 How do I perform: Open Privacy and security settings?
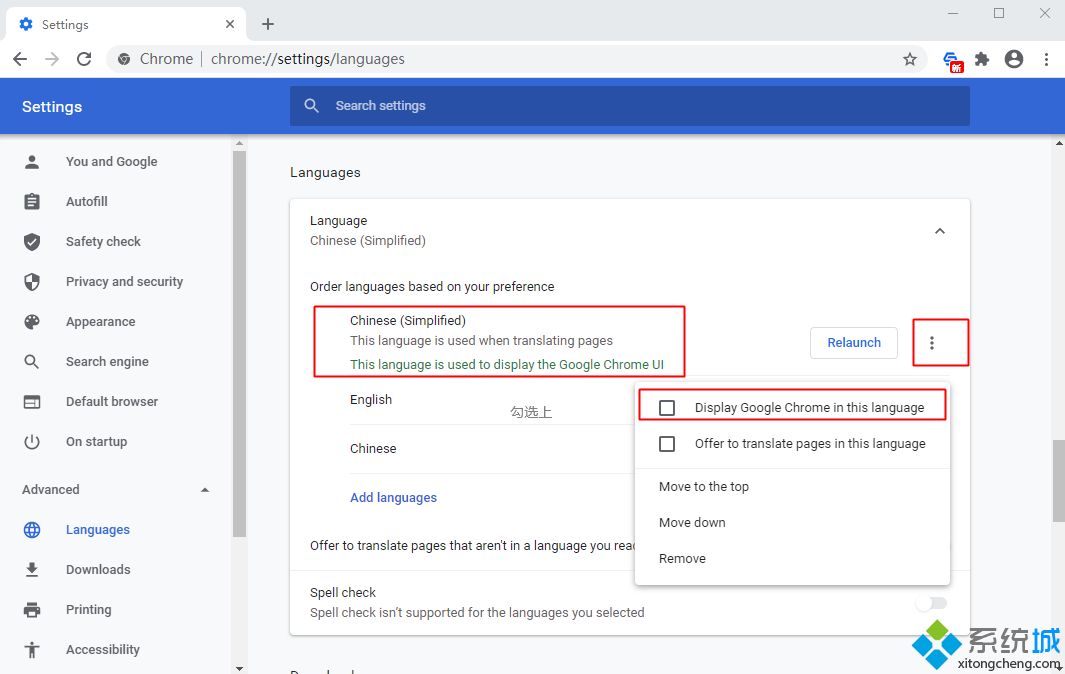[124, 281]
